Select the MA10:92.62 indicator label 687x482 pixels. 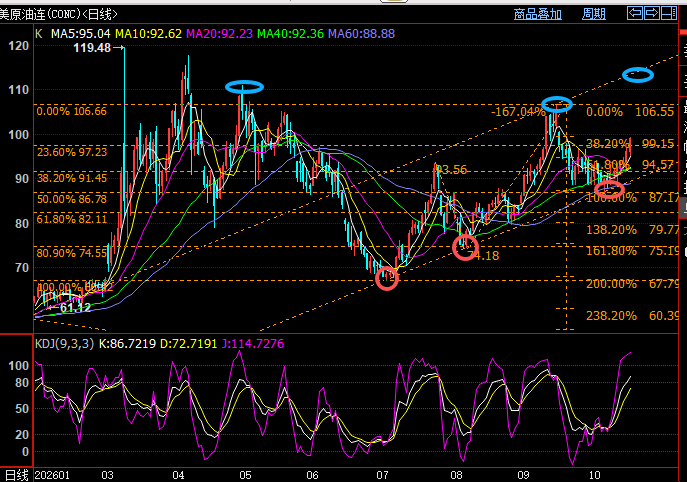click(148, 34)
